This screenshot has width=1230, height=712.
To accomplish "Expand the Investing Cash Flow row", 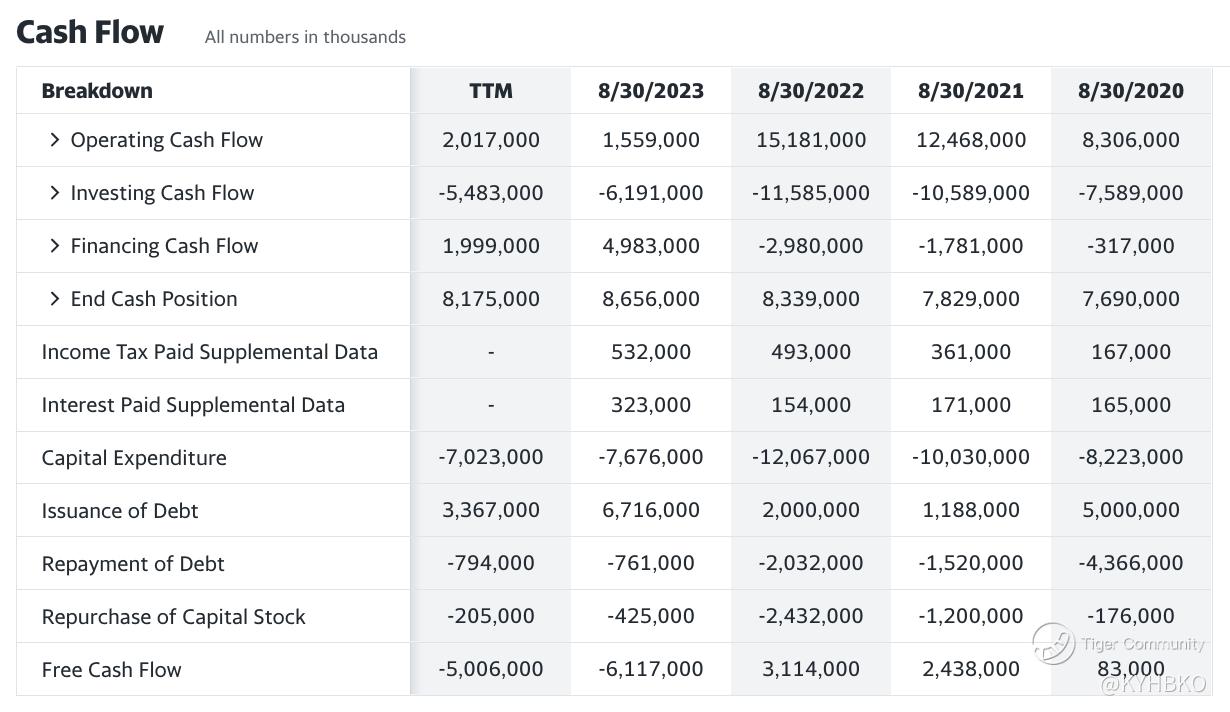I will click(x=55, y=193).
